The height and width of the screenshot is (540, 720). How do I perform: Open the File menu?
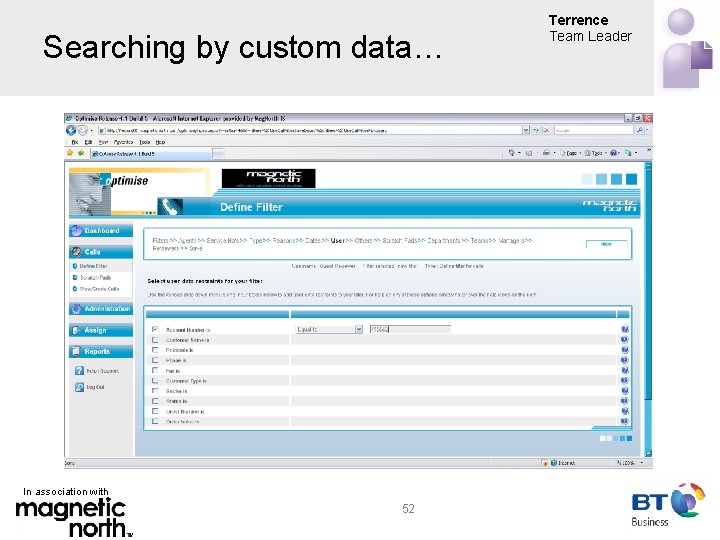75,142
